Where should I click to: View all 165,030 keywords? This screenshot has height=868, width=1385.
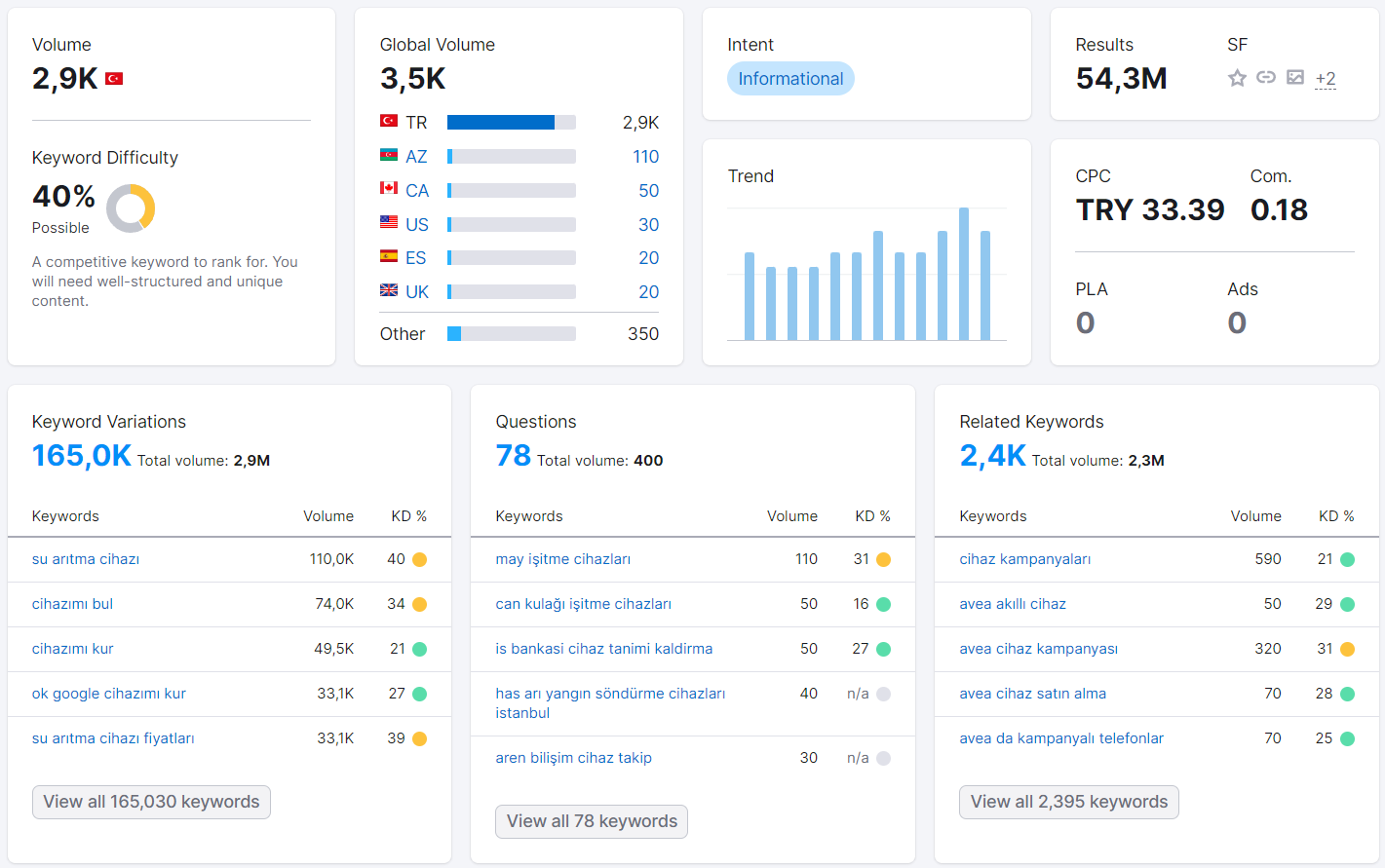151,802
